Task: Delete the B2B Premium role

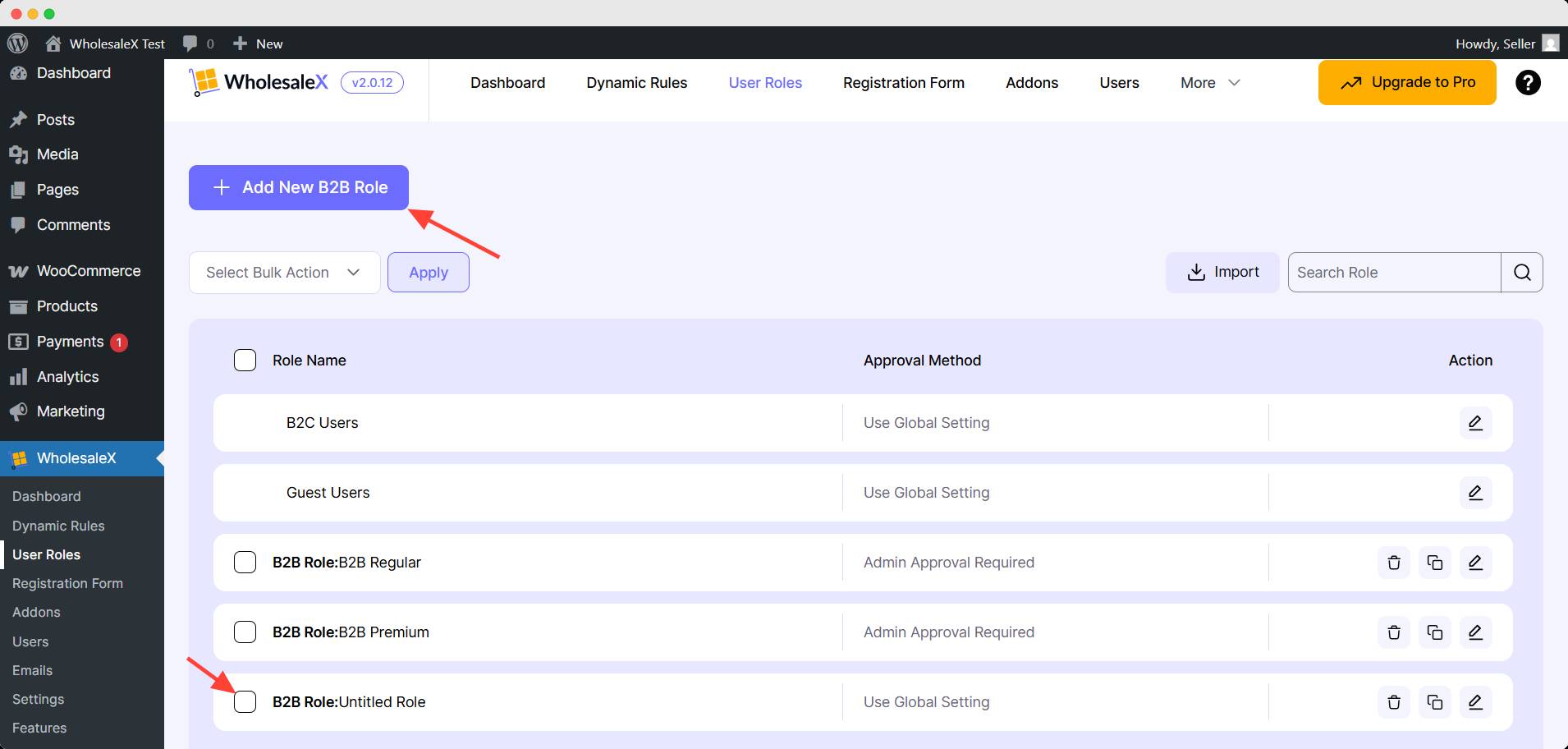Action: (x=1394, y=632)
